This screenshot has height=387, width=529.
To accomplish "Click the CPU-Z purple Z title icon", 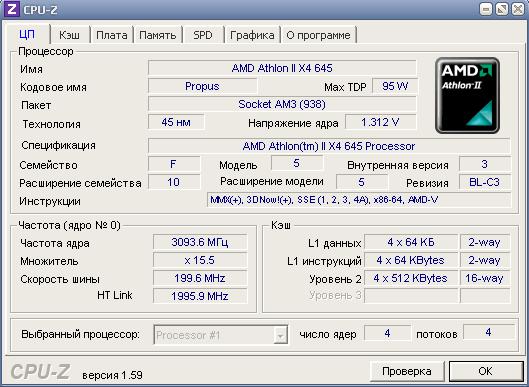I will tap(11, 9).
